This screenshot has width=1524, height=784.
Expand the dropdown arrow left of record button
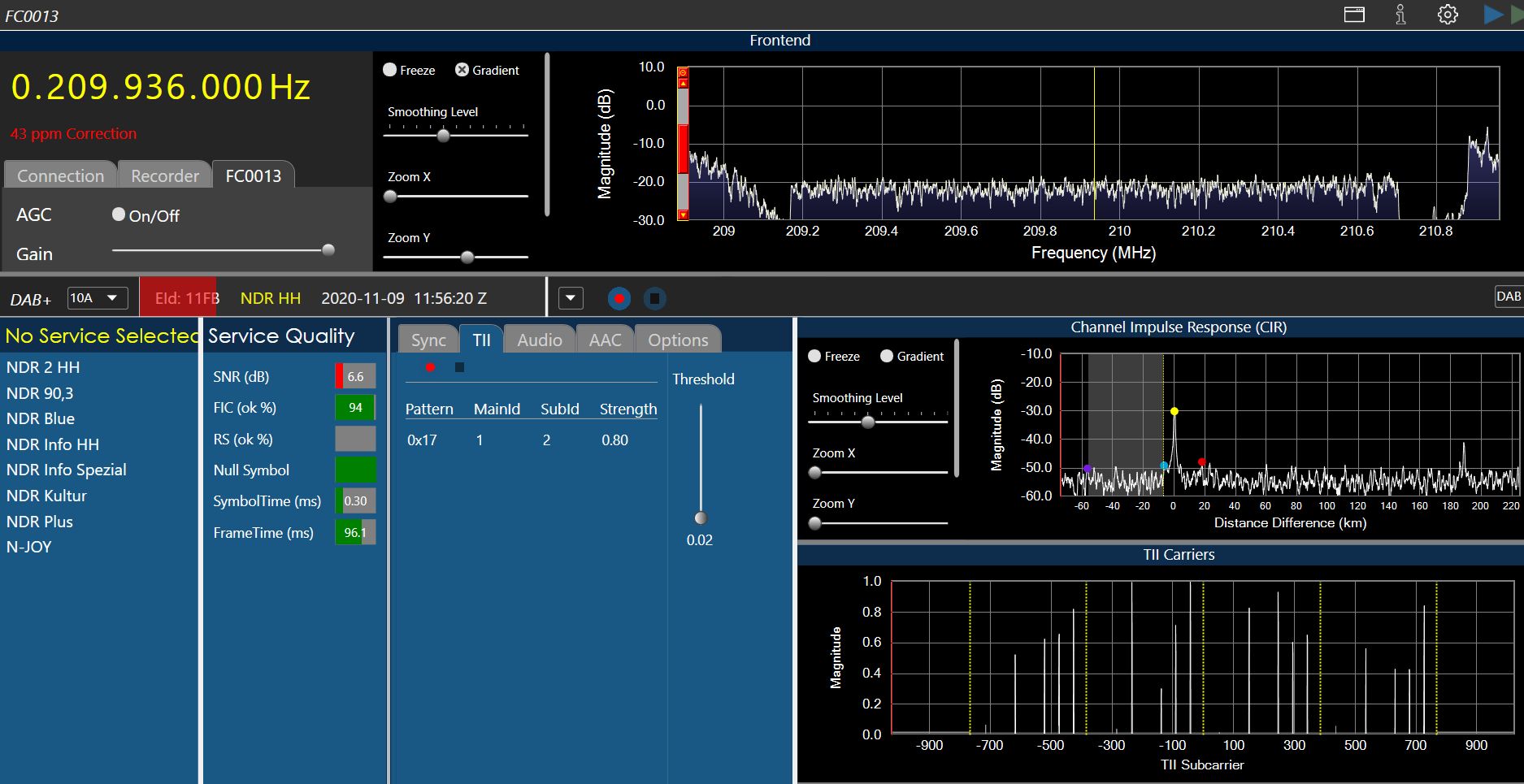click(571, 298)
